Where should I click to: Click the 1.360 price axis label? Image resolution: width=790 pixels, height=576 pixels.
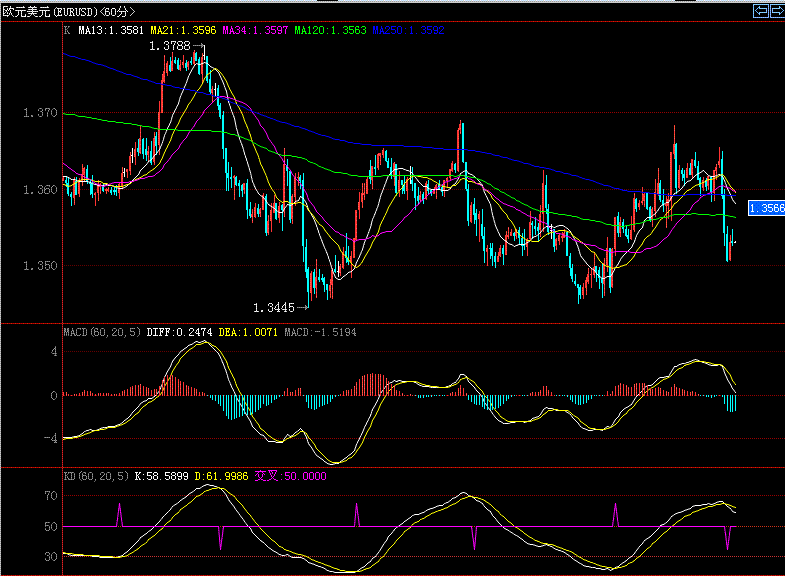[40, 189]
